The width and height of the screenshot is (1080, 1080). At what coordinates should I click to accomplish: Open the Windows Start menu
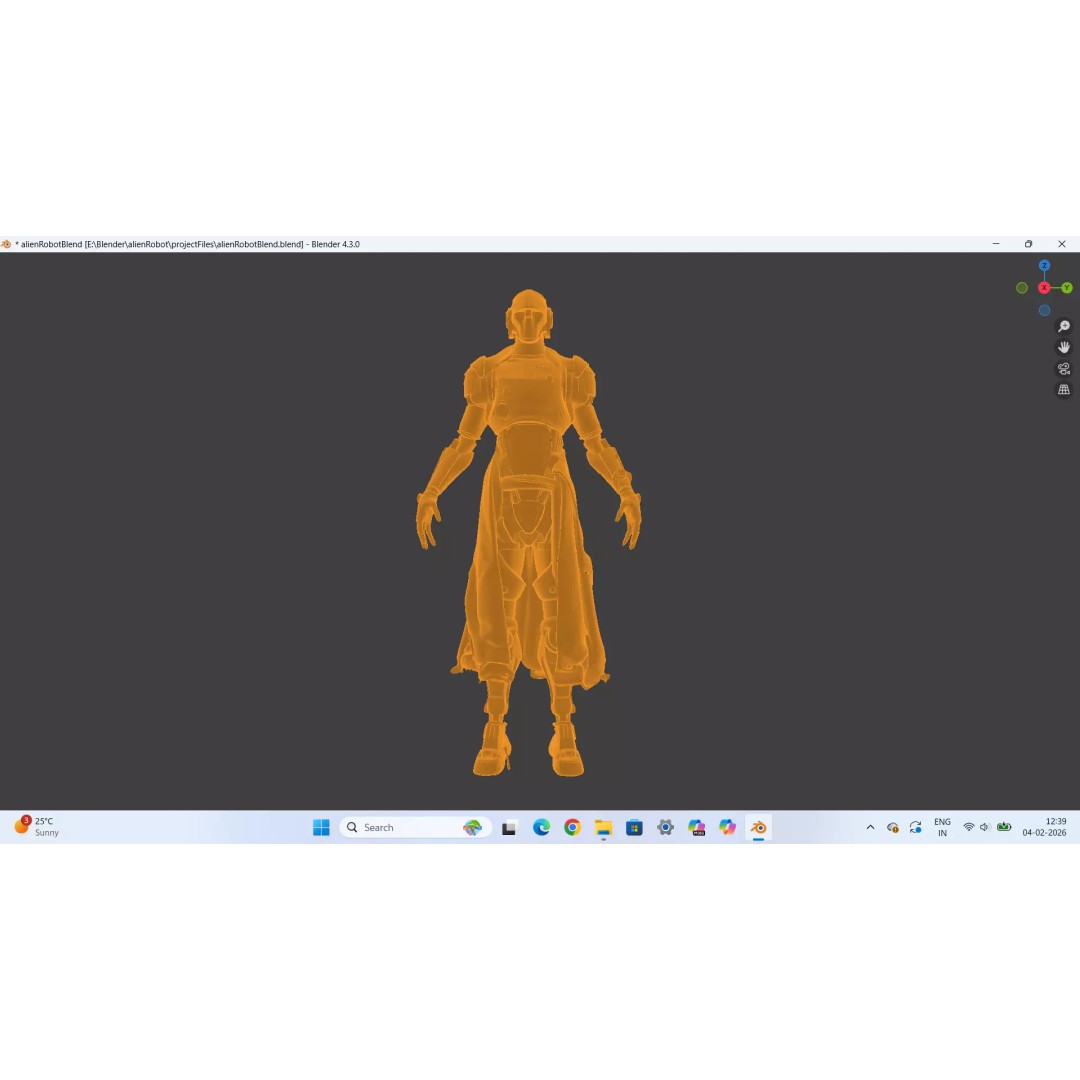pos(320,827)
